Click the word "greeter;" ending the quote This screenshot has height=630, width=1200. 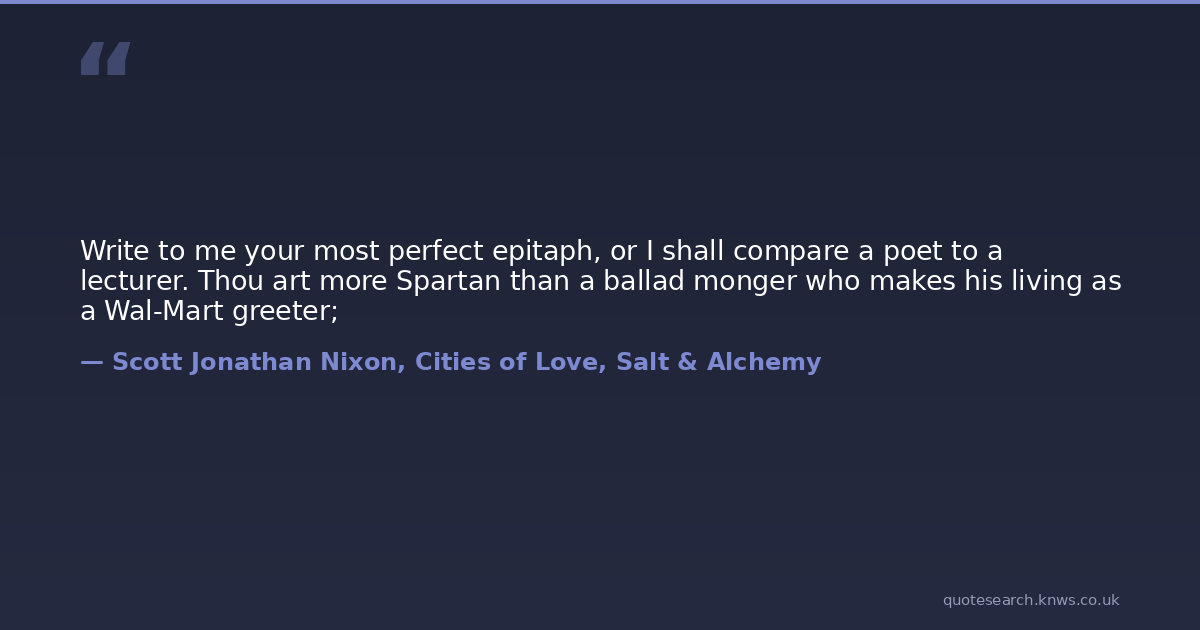(x=285, y=311)
